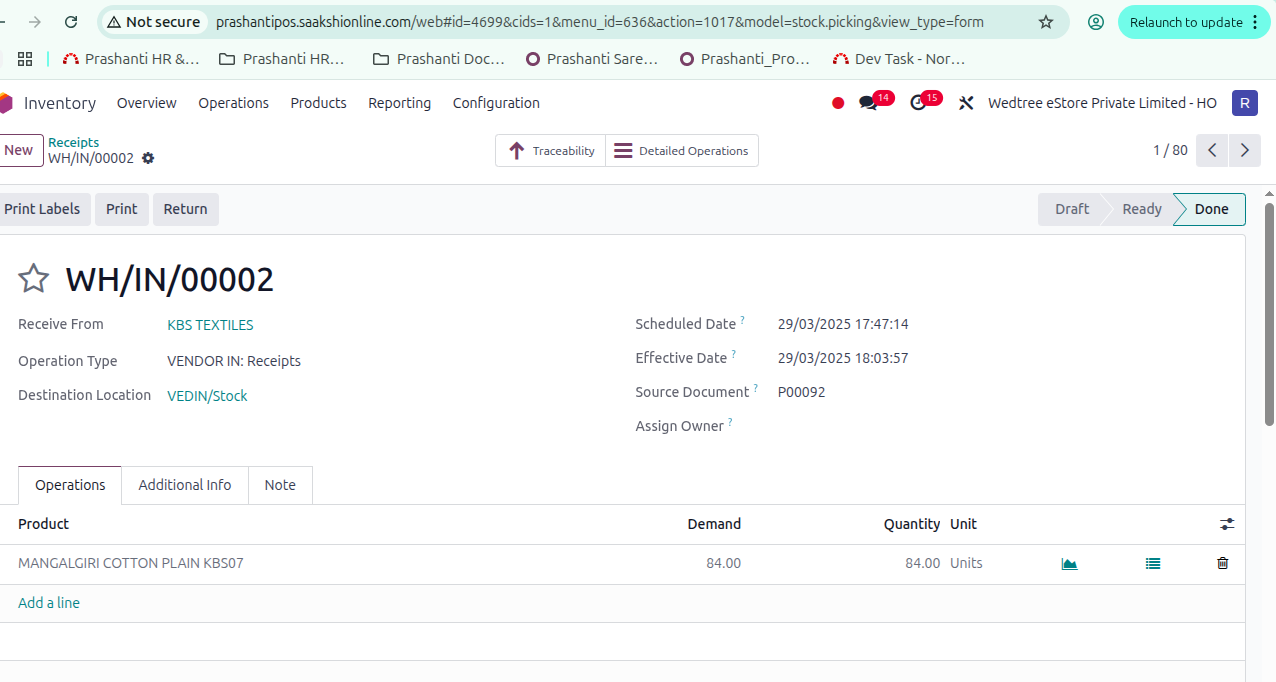Screen dimensions: 1276x682
Task: Open Detailed Operations
Action: coord(682,151)
